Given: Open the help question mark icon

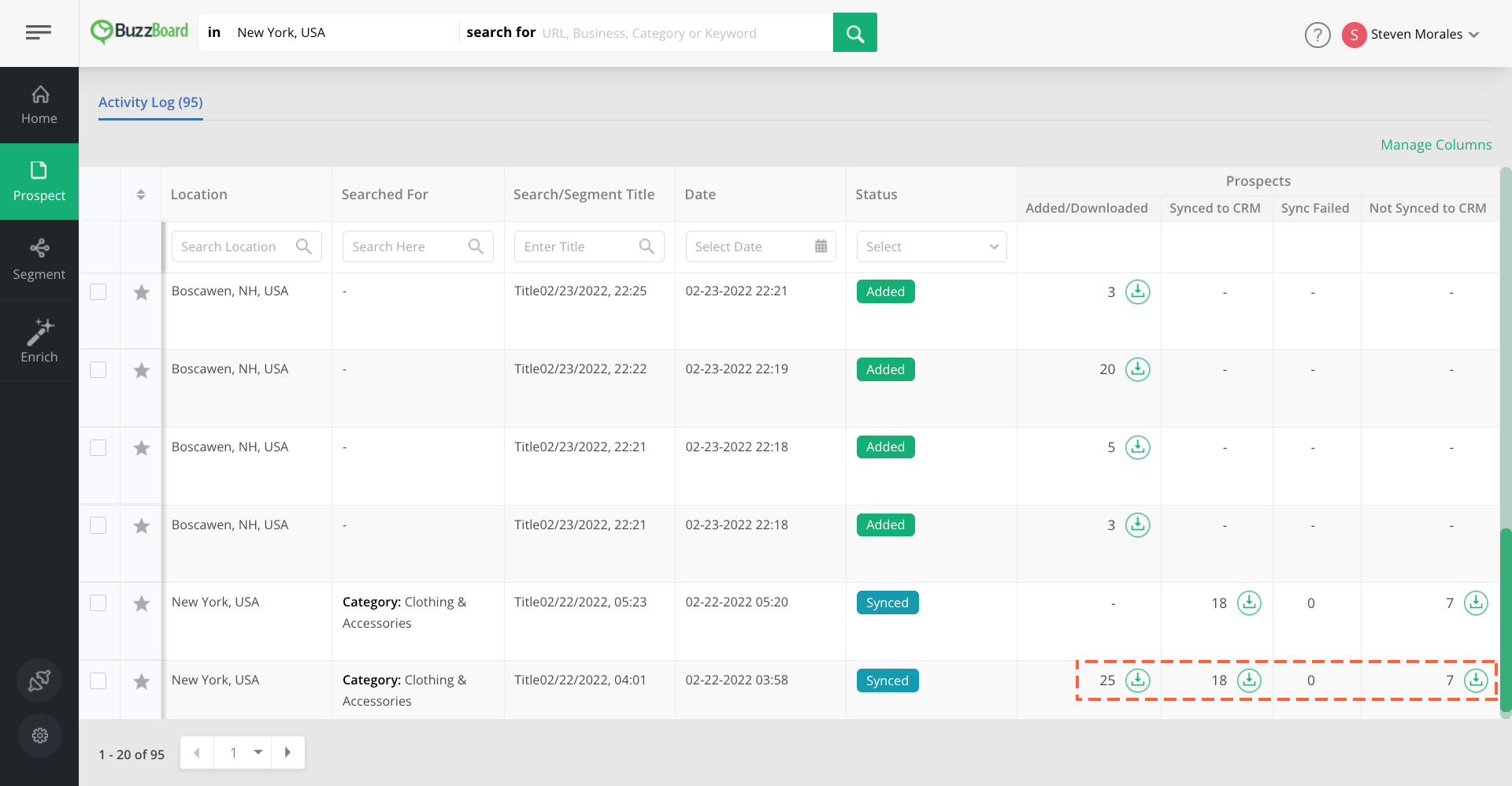Looking at the screenshot, I should (1317, 35).
